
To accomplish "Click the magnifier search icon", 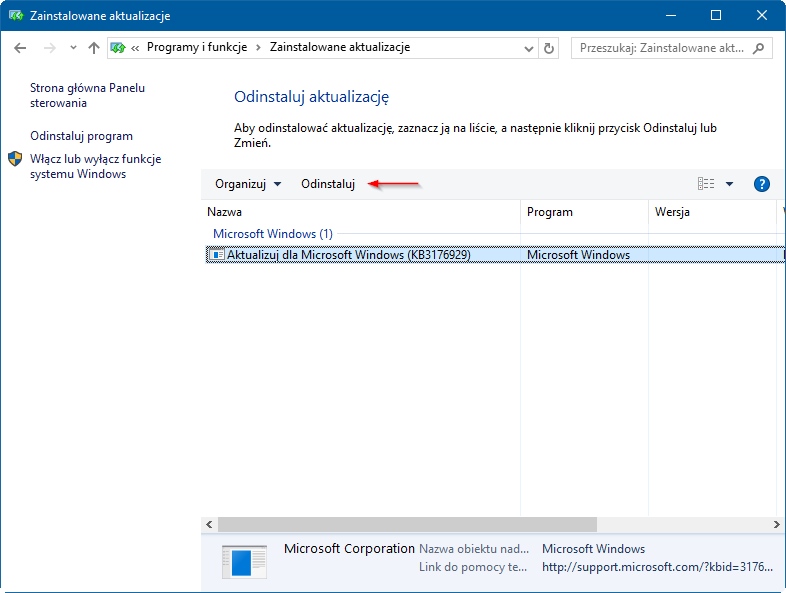I will coord(758,48).
